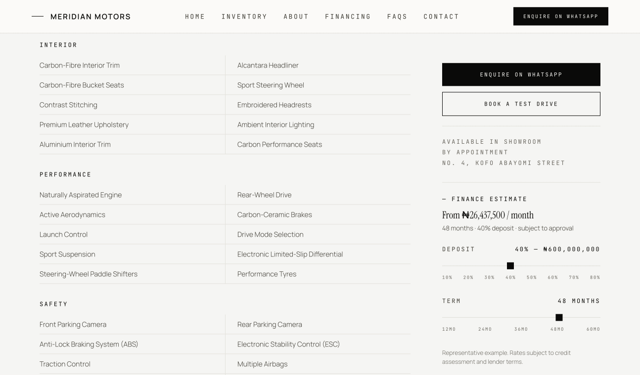The height and width of the screenshot is (375, 640).
Task: Select FAQs in the navigation bar
Action: tap(397, 17)
